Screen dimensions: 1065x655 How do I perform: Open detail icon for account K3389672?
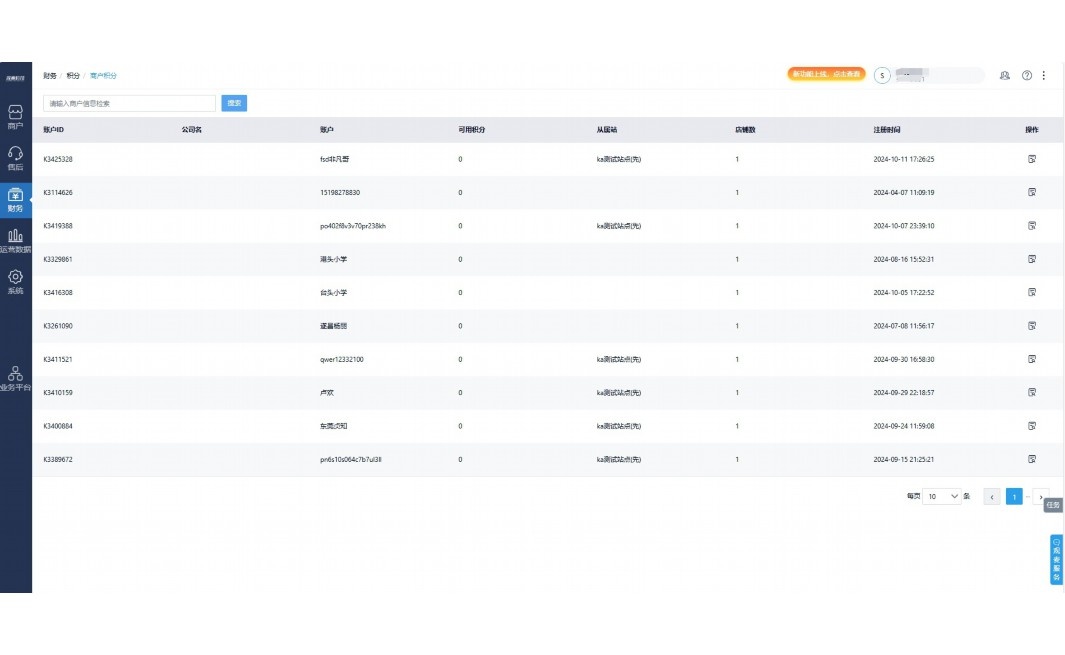coord(1031,459)
